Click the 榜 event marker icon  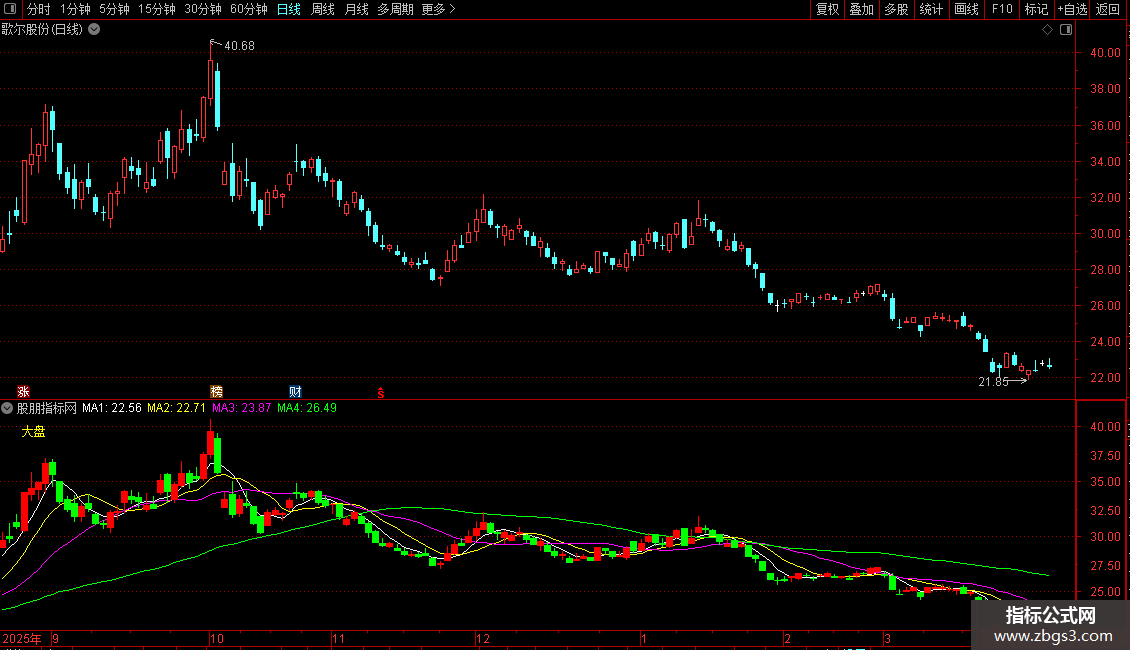coord(216,391)
